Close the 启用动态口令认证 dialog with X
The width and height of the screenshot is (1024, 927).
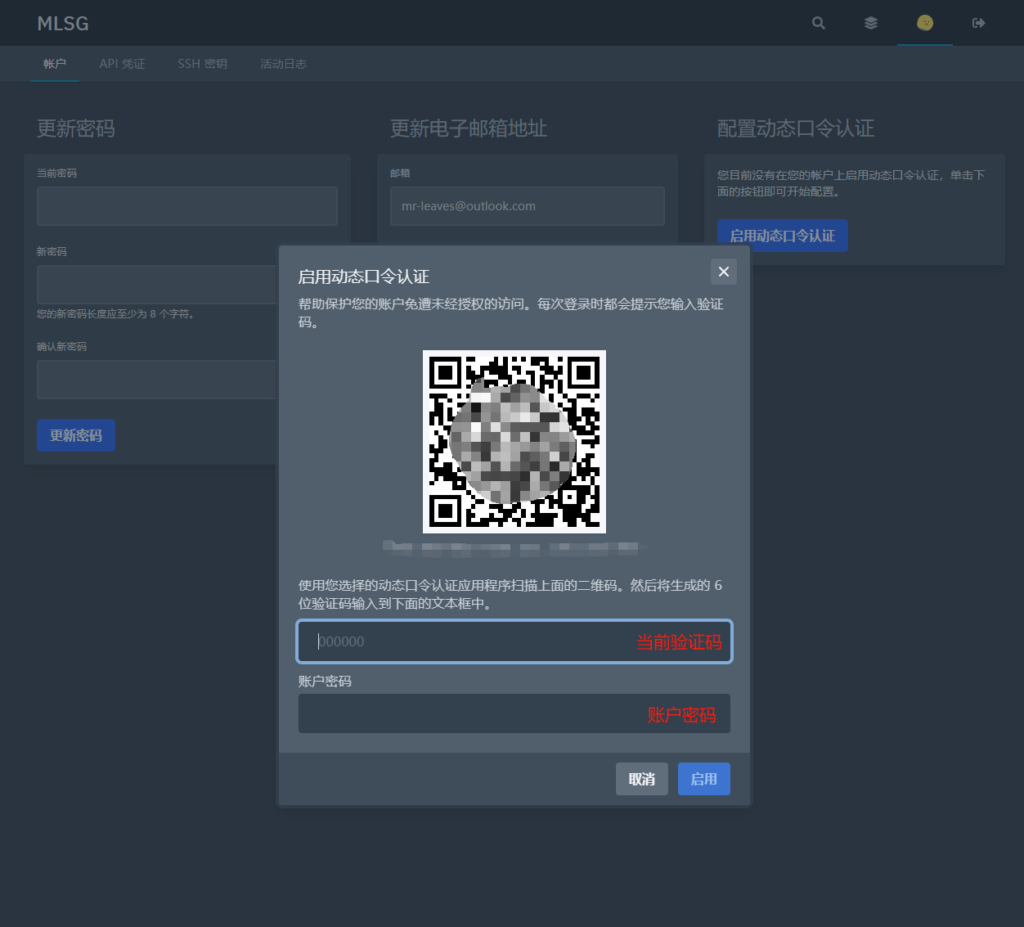click(724, 271)
